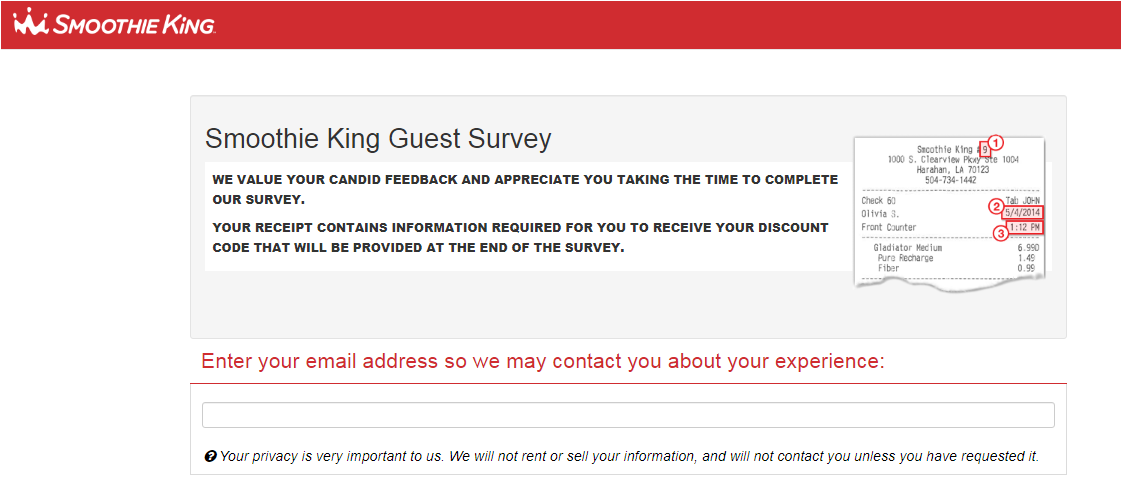This screenshot has height=503, width=1122.
Task: Click the circled number 2 marker on receipt
Action: [995, 207]
